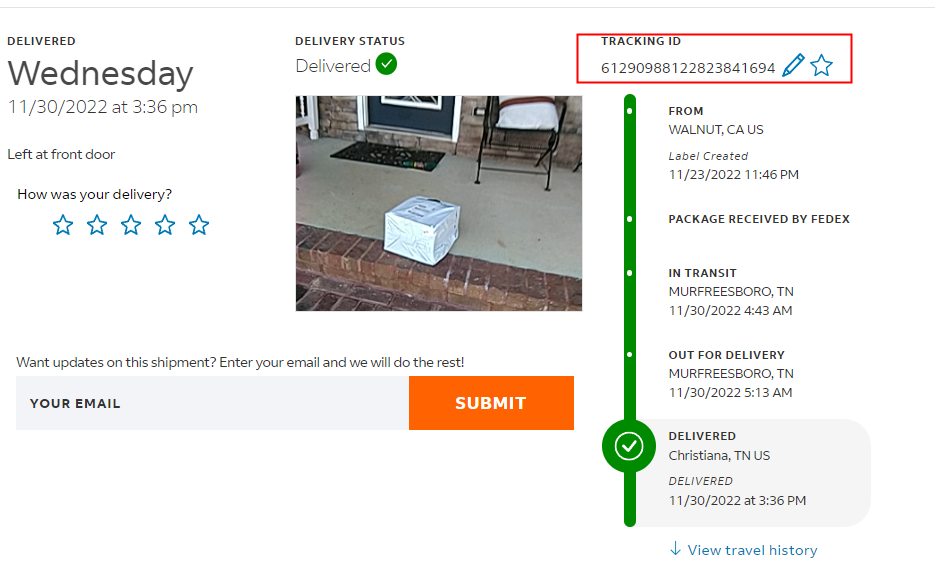Click the green Delivered status checkmark icon
This screenshot has width=935, height=578.
click(x=386, y=65)
